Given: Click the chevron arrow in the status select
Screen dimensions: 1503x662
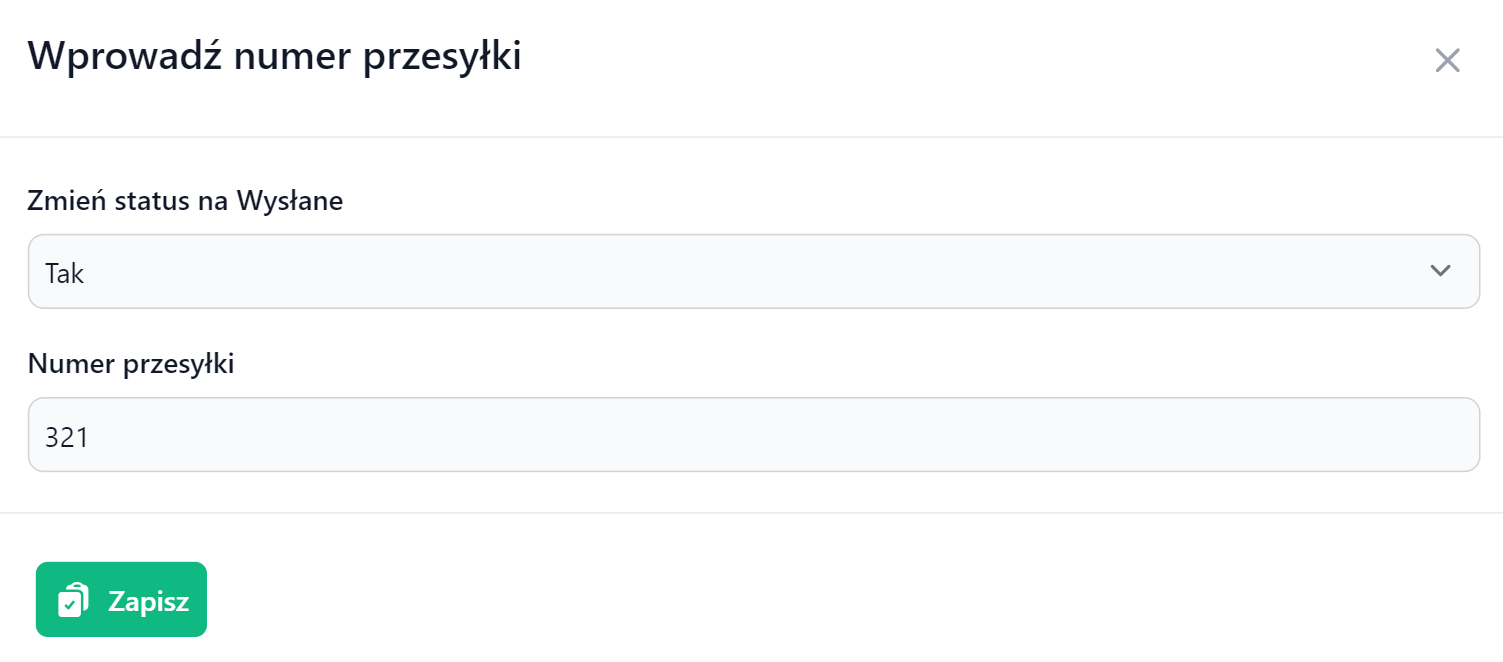Looking at the screenshot, I should coord(1440,271).
